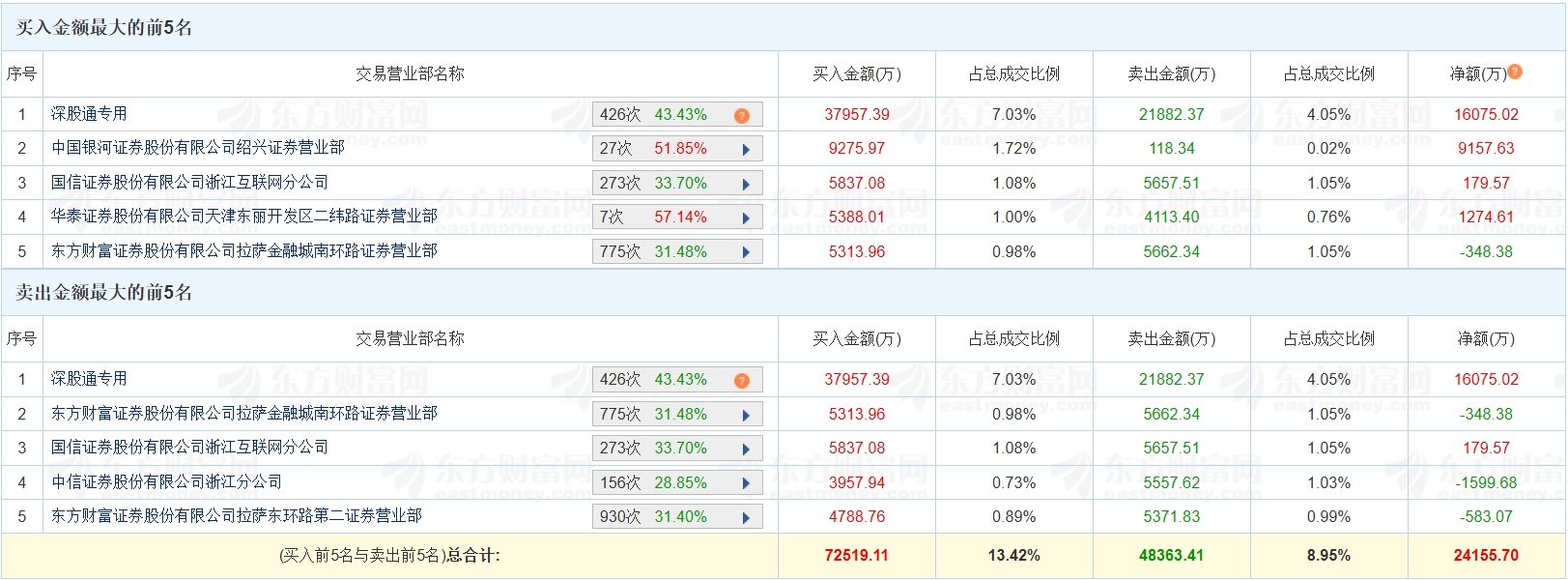This screenshot has width=1568, height=580.
Task: Click total net amount 24155.70
Action: coord(1486,555)
